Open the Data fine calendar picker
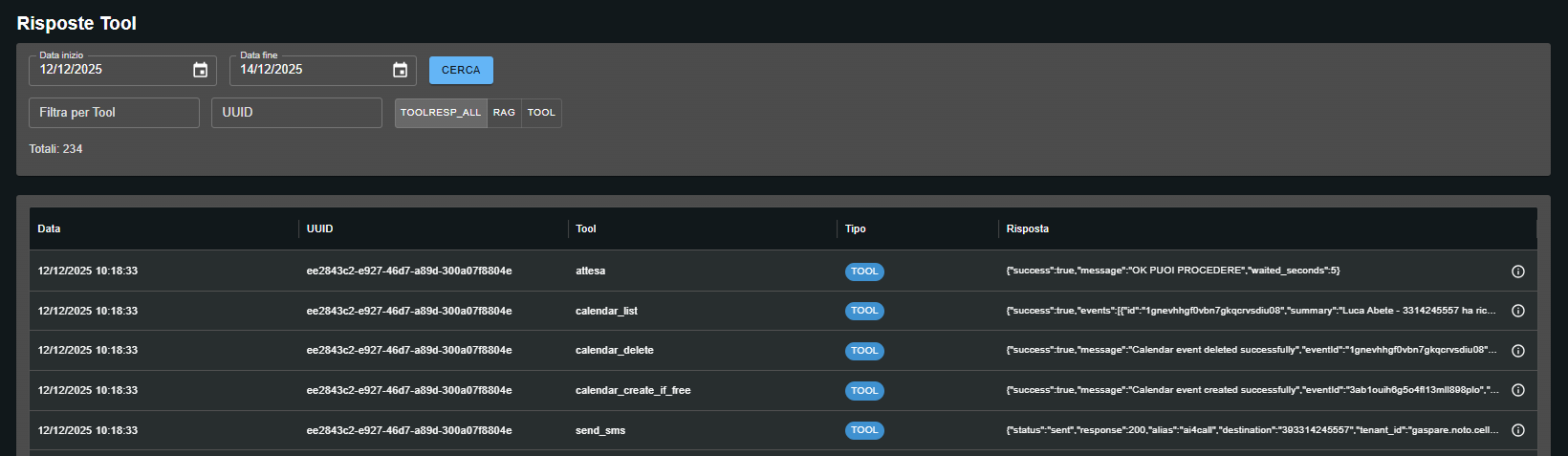Image resolution: width=1568 pixels, height=456 pixels. pos(400,70)
